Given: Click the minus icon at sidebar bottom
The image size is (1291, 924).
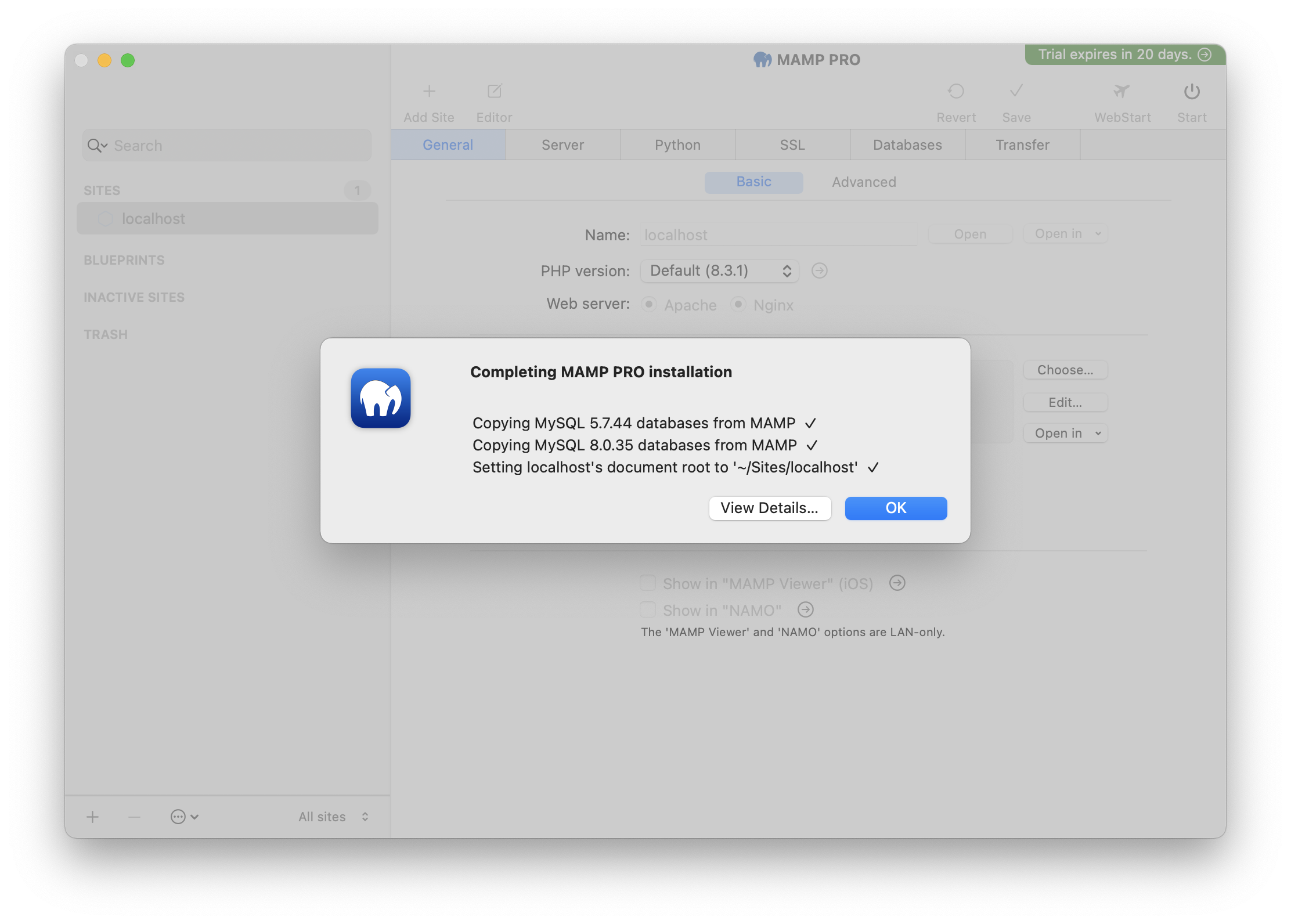Looking at the screenshot, I should [x=134, y=817].
